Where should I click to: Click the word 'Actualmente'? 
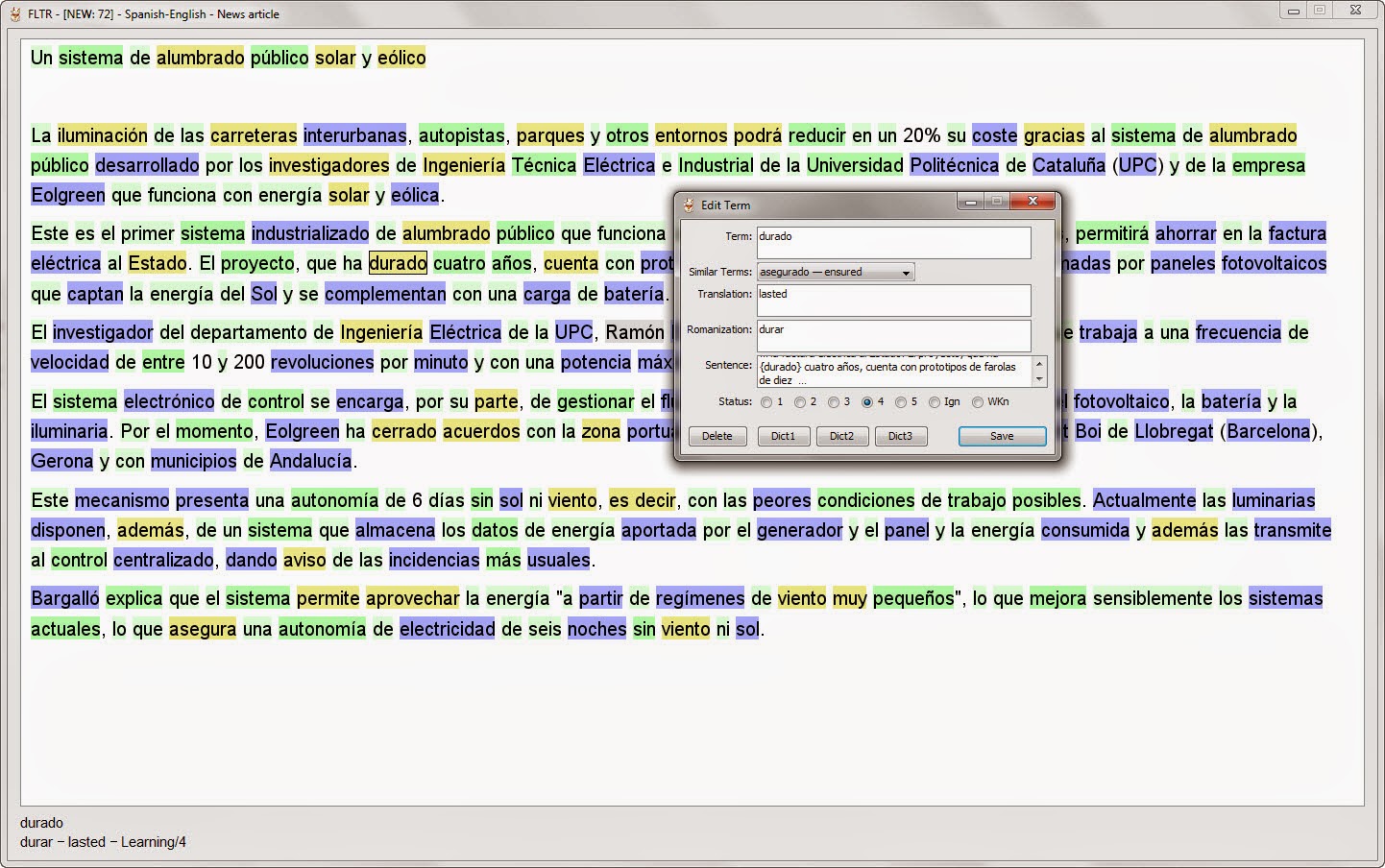(x=1145, y=500)
